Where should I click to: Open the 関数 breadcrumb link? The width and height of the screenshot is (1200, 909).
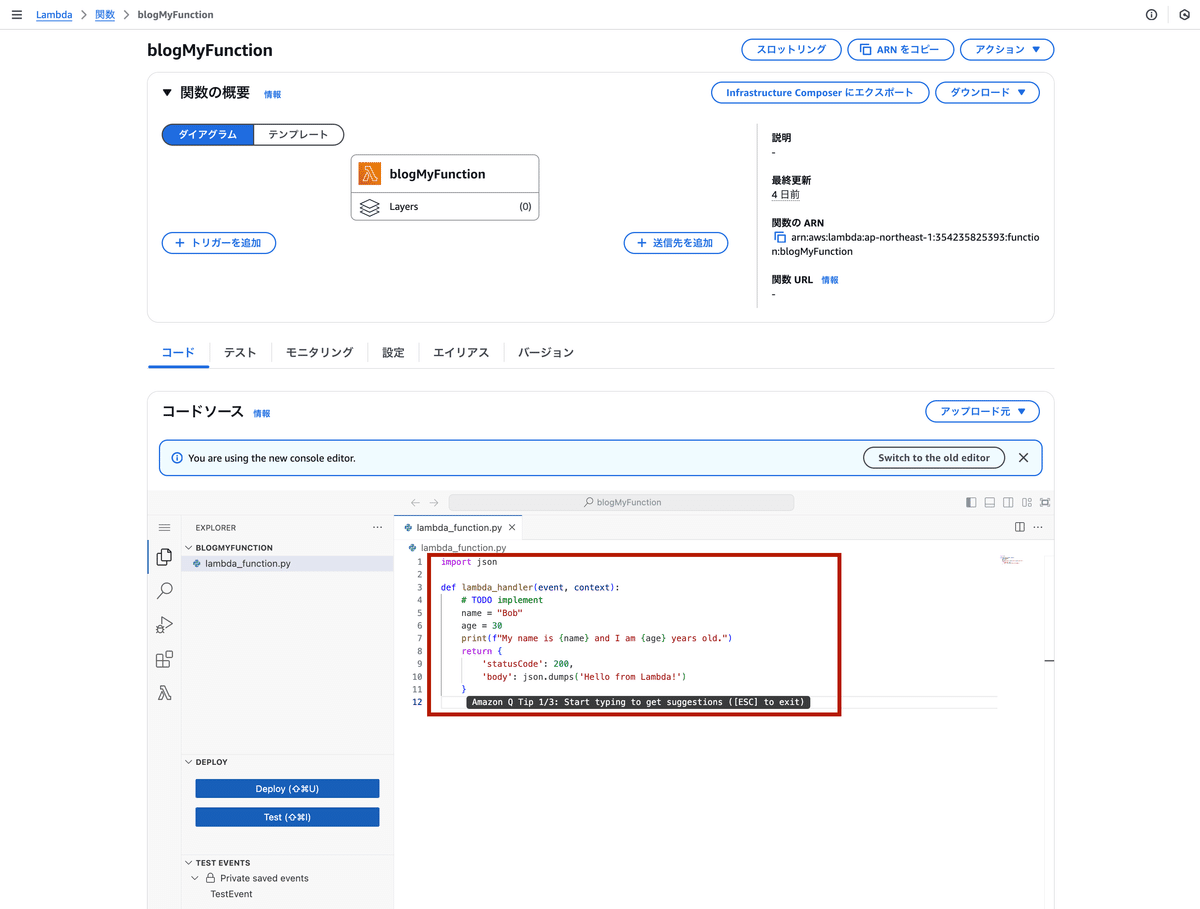point(105,15)
